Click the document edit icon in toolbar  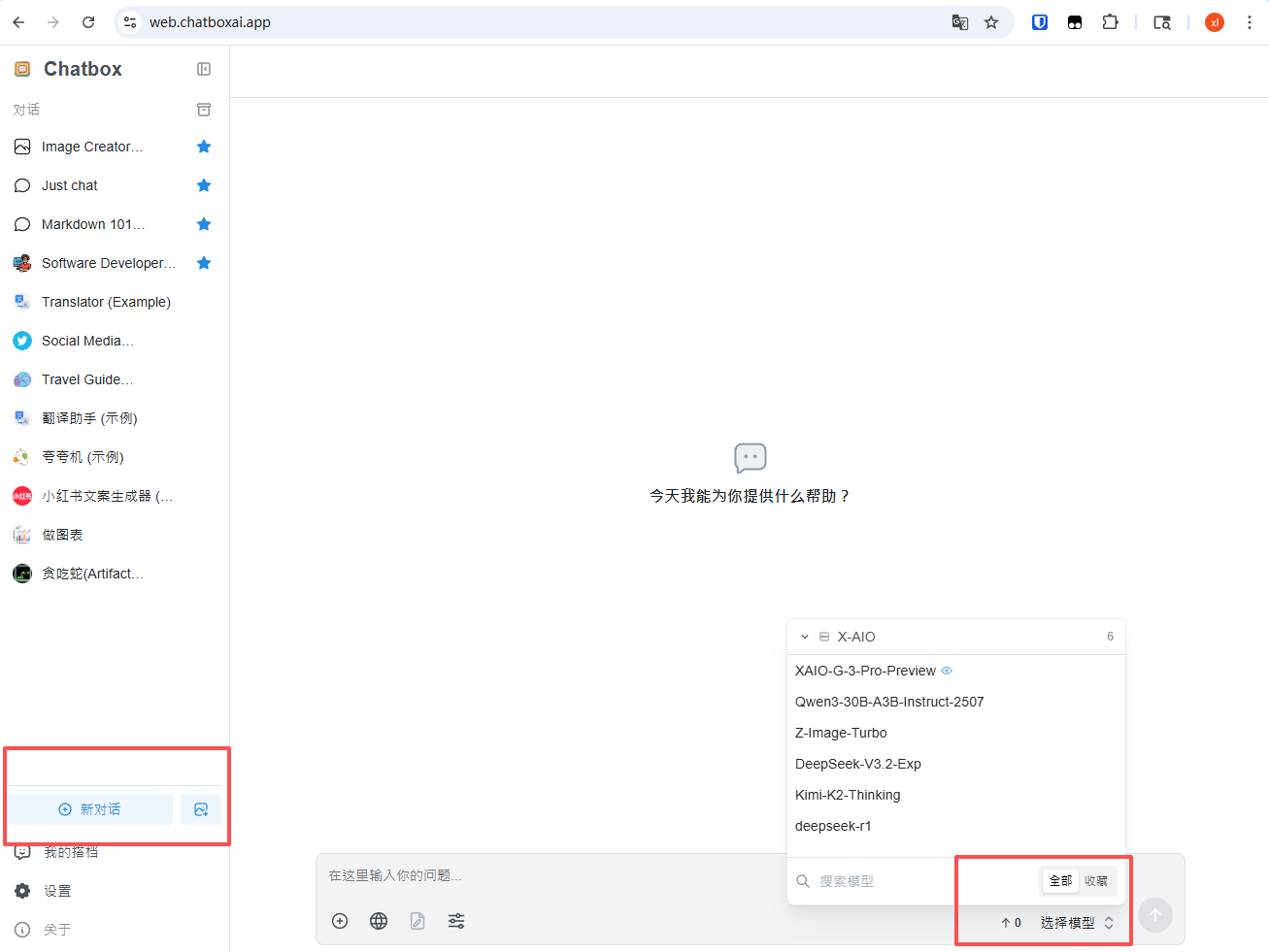tap(417, 921)
